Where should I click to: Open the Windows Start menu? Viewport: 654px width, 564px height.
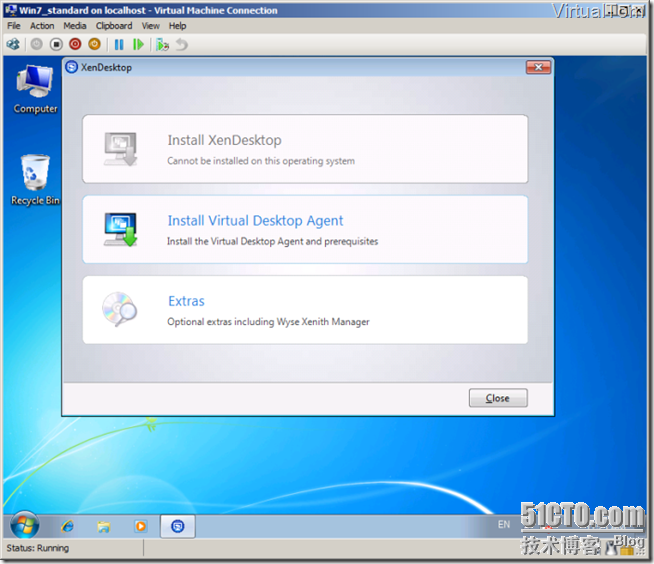point(25,525)
